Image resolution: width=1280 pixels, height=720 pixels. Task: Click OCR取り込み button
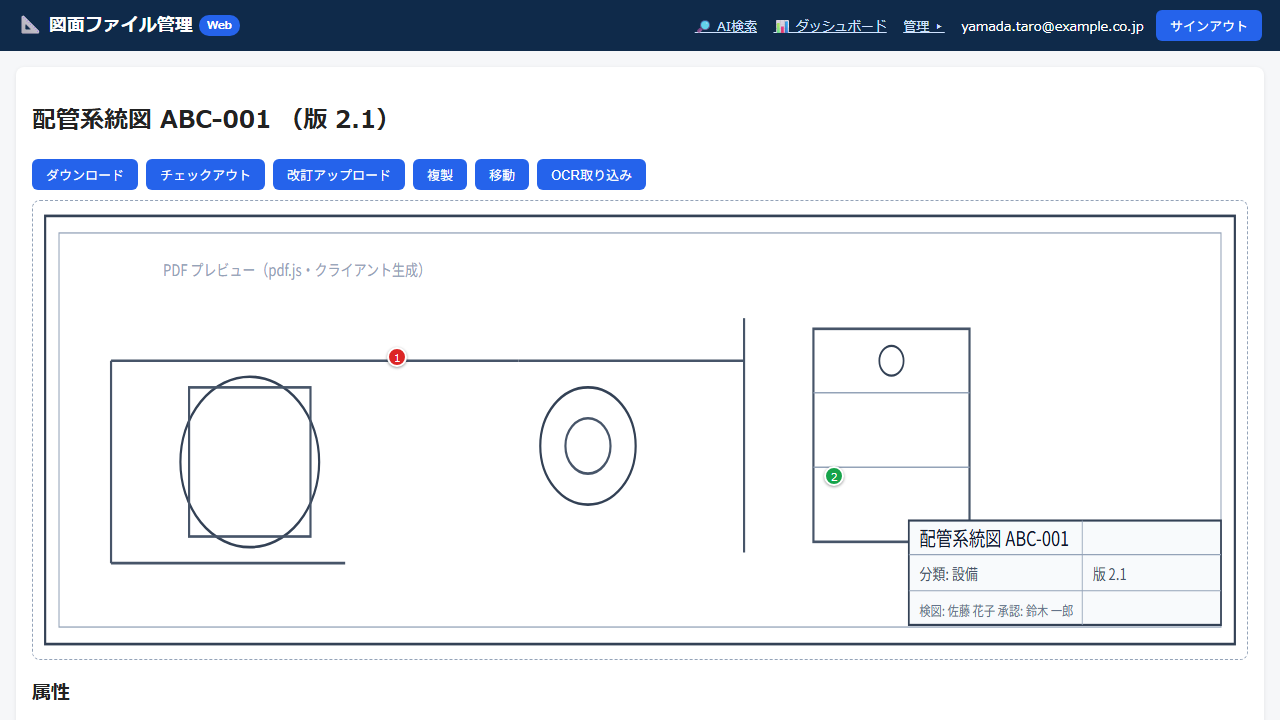point(591,174)
